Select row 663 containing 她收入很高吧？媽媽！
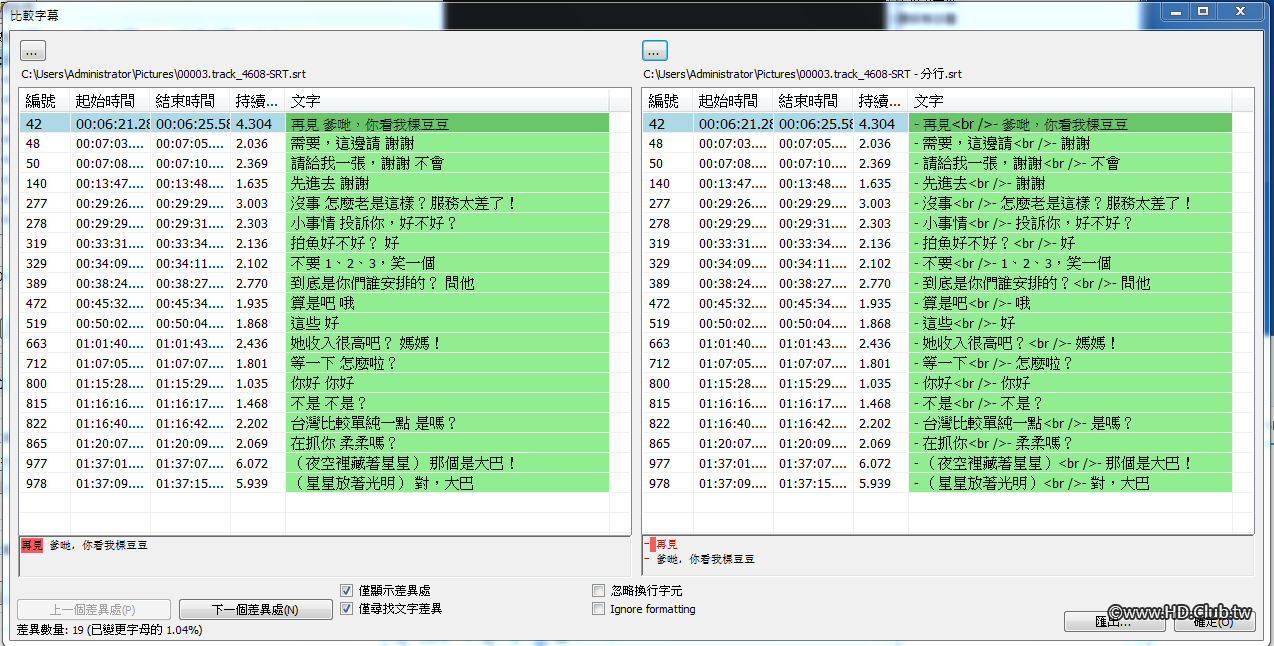Image resolution: width=1274 pixels, height=646 pixels. (x=300, y=343)
